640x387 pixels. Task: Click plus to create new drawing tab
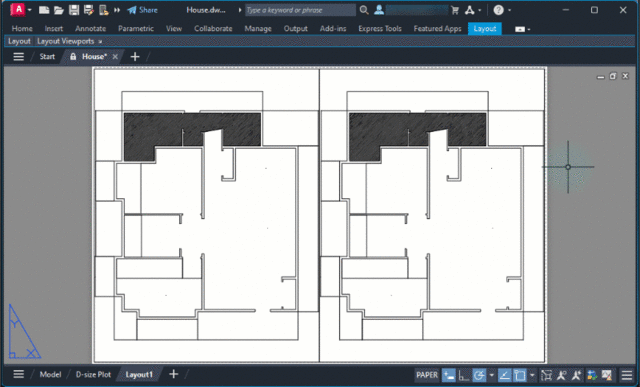tap(135, 57)
